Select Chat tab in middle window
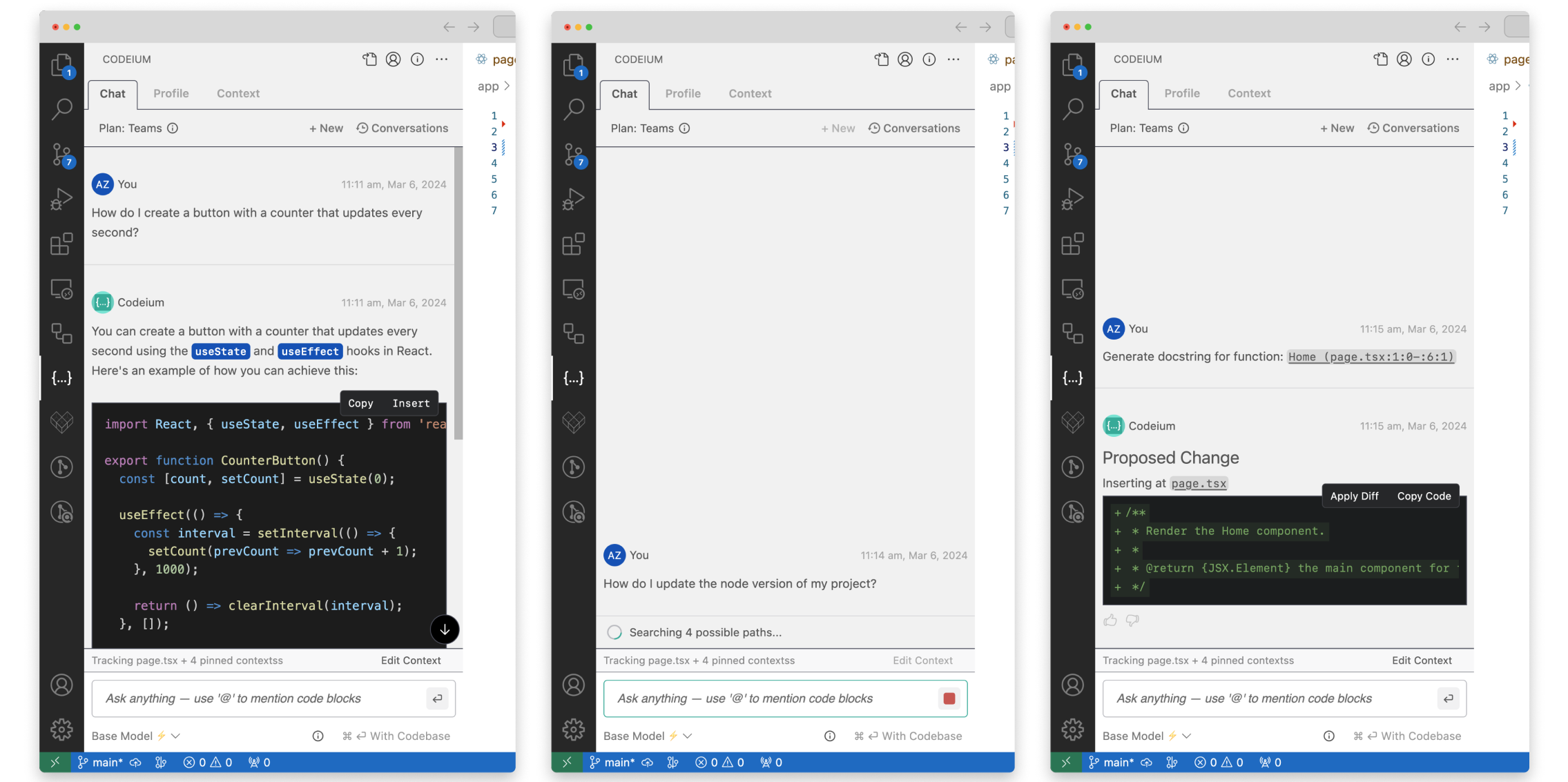 pyautogui.click(x=624, y=94)
